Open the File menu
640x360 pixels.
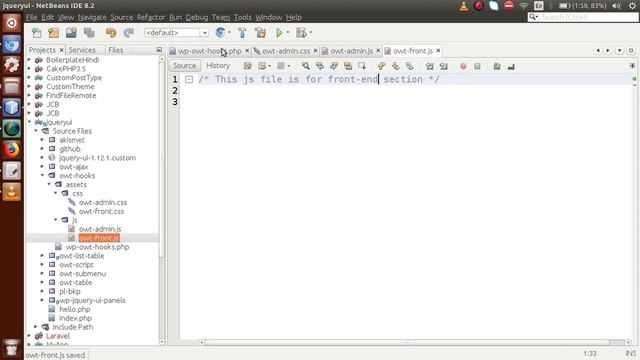point(31,17)
